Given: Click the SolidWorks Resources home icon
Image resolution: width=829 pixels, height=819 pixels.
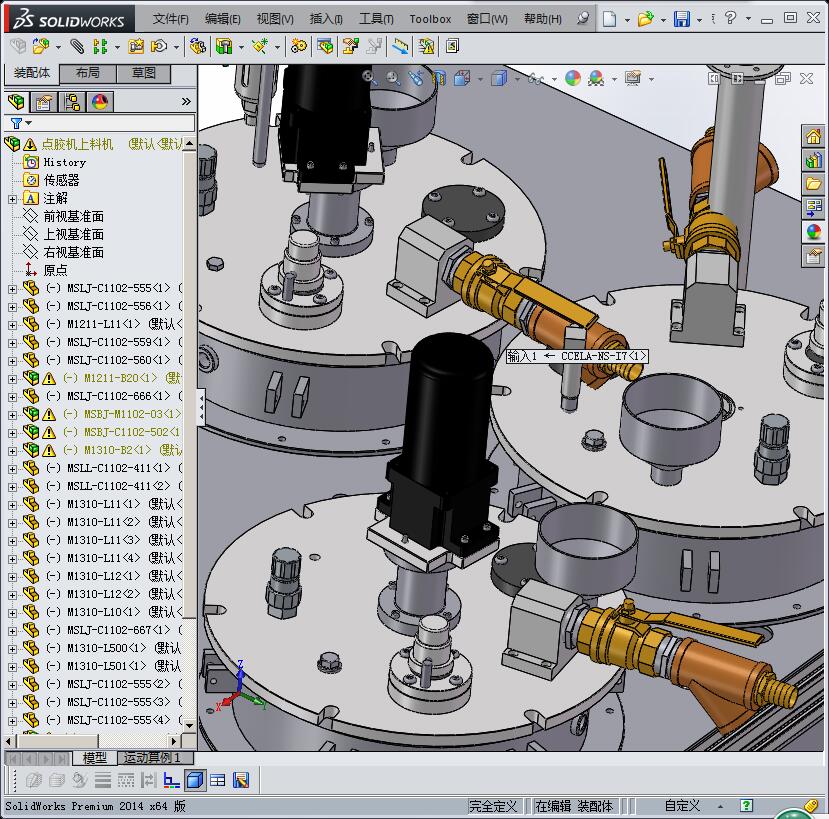Looking at the screenshot, I should (813, 136).
